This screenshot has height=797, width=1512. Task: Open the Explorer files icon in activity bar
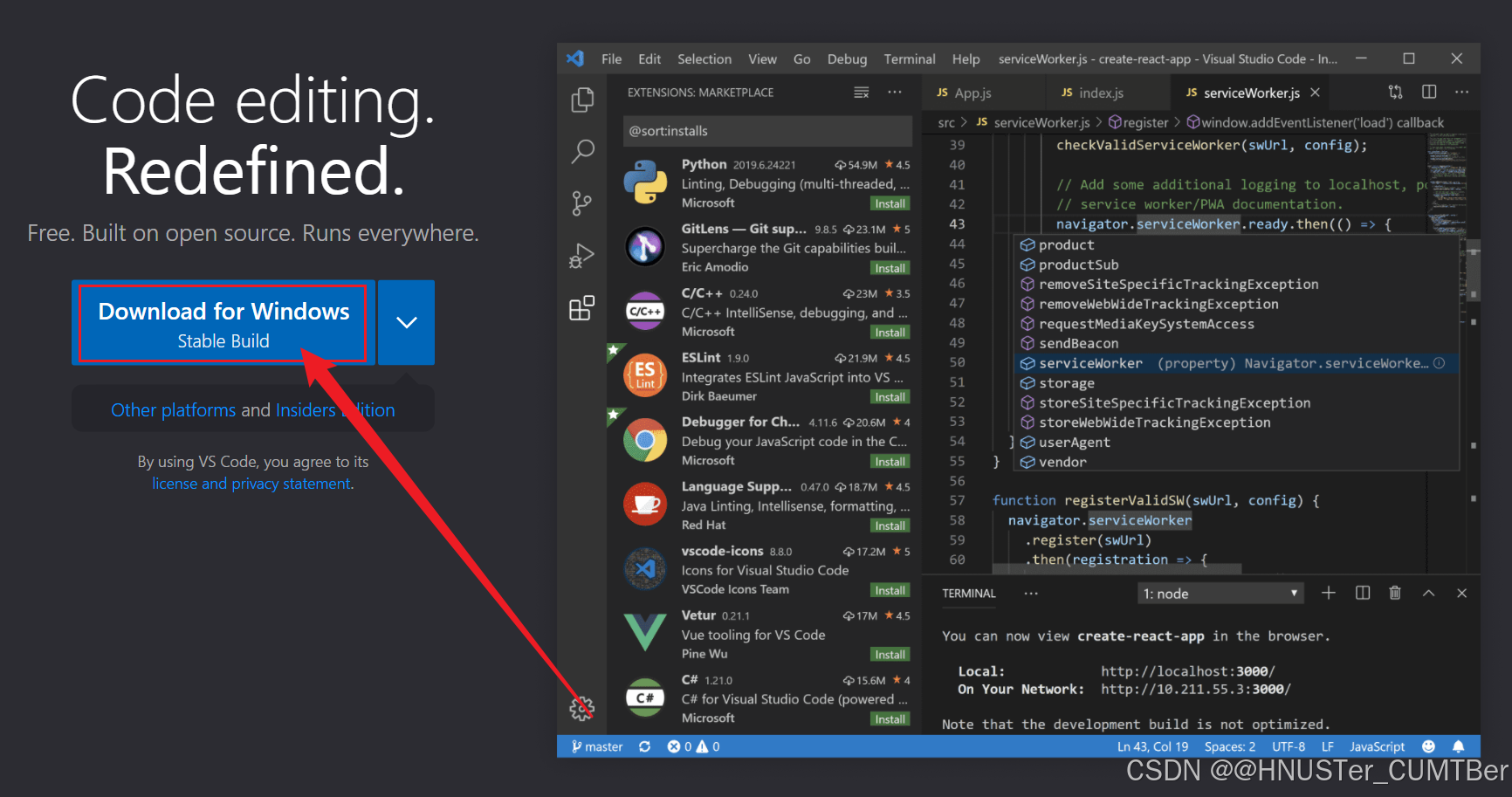click(x=582, y=100)
